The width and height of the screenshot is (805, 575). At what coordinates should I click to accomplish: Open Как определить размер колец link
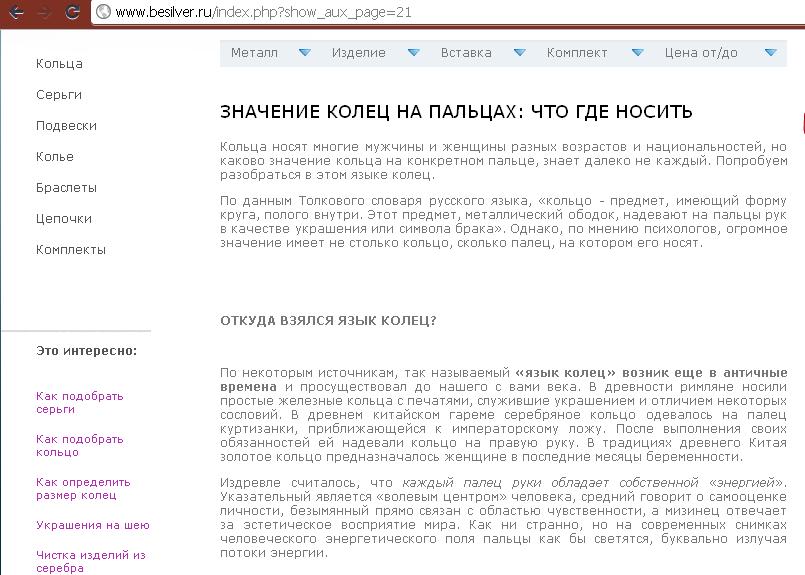pos(83,489)
